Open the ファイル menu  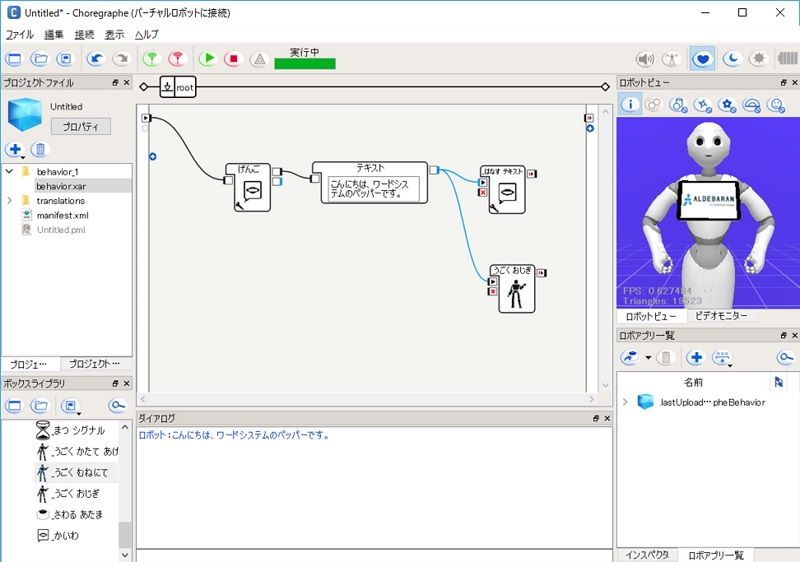click(20, 34)
